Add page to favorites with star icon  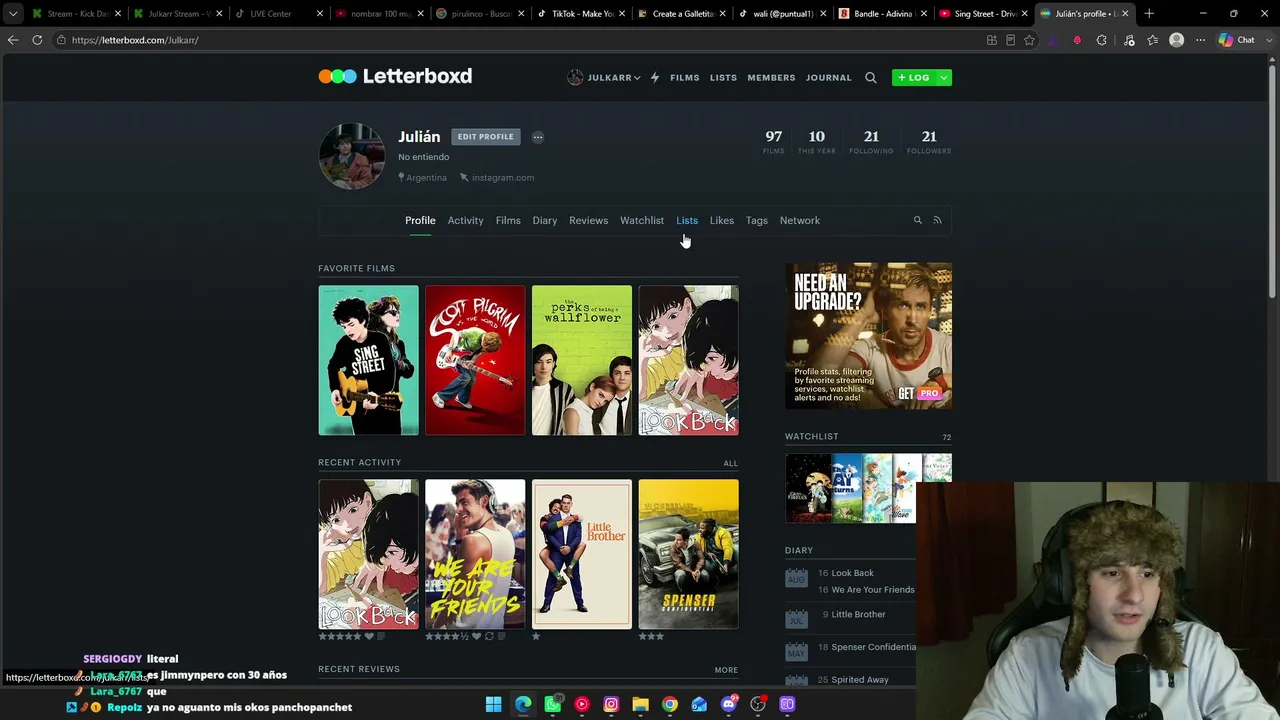click(1029, 40)
